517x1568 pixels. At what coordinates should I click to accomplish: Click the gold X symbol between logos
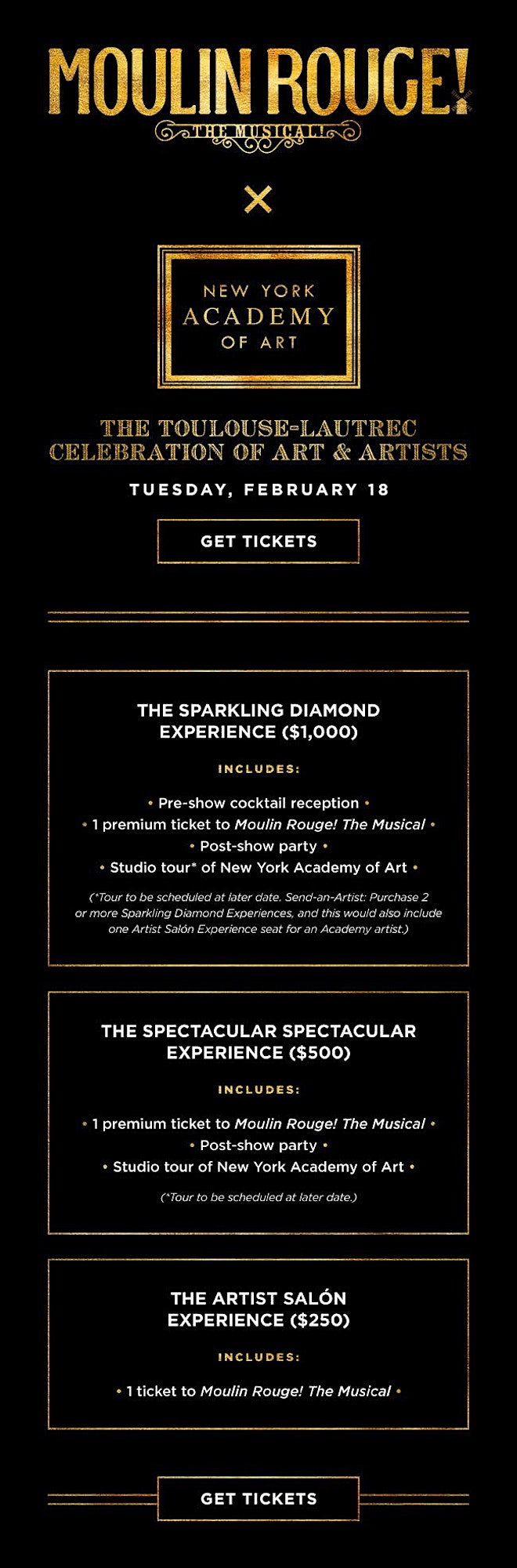(x=258, y=199)
